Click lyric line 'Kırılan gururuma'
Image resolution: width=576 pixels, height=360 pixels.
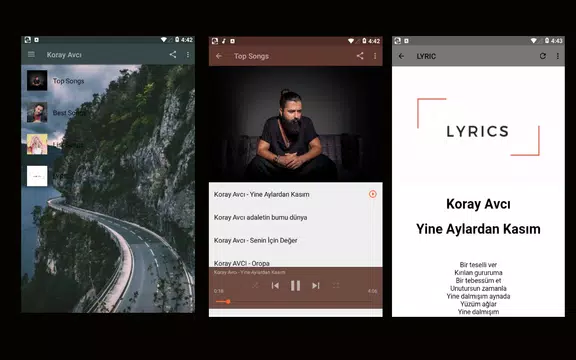(478, 273)
